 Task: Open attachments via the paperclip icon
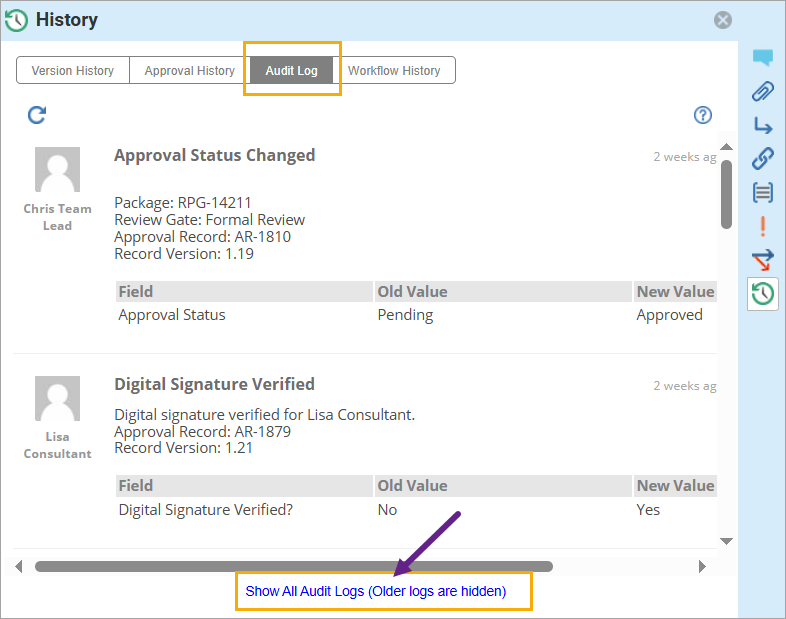pyautogui.click(x=763, y=92)
